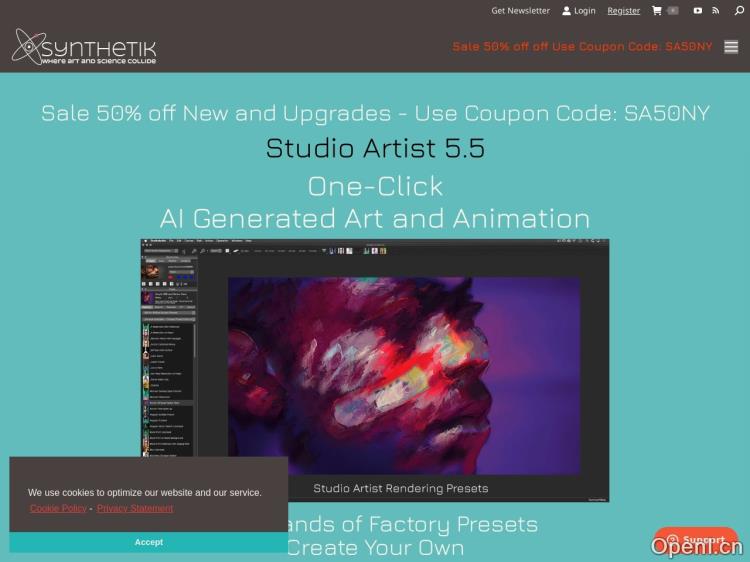Screen dimensions: 750x562
Task: Open the Login link
Action: (x=585, y=11)
